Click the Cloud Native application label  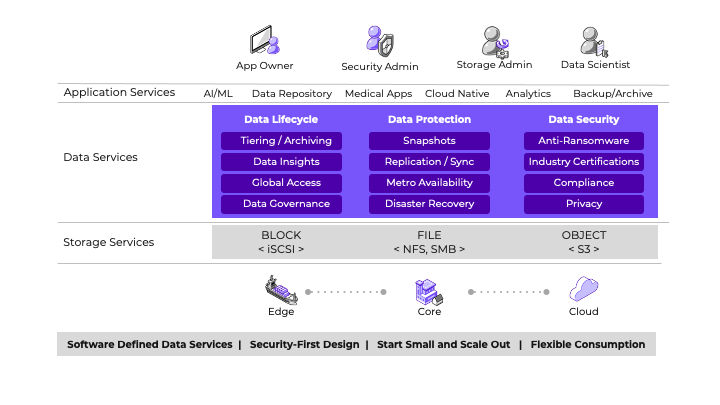[457, 94]
